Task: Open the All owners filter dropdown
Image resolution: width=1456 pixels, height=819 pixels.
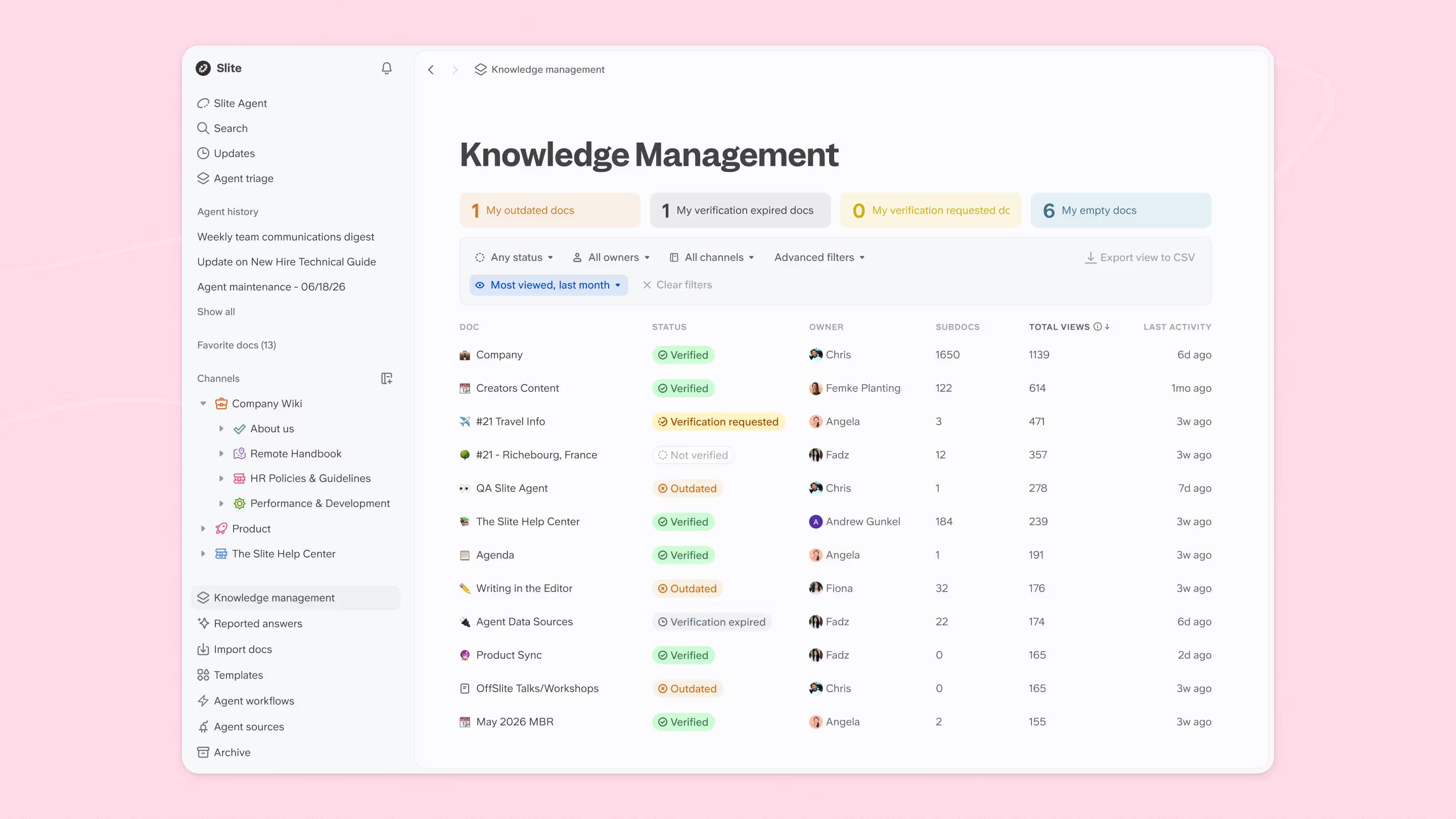Action: [x=611, y=257]
